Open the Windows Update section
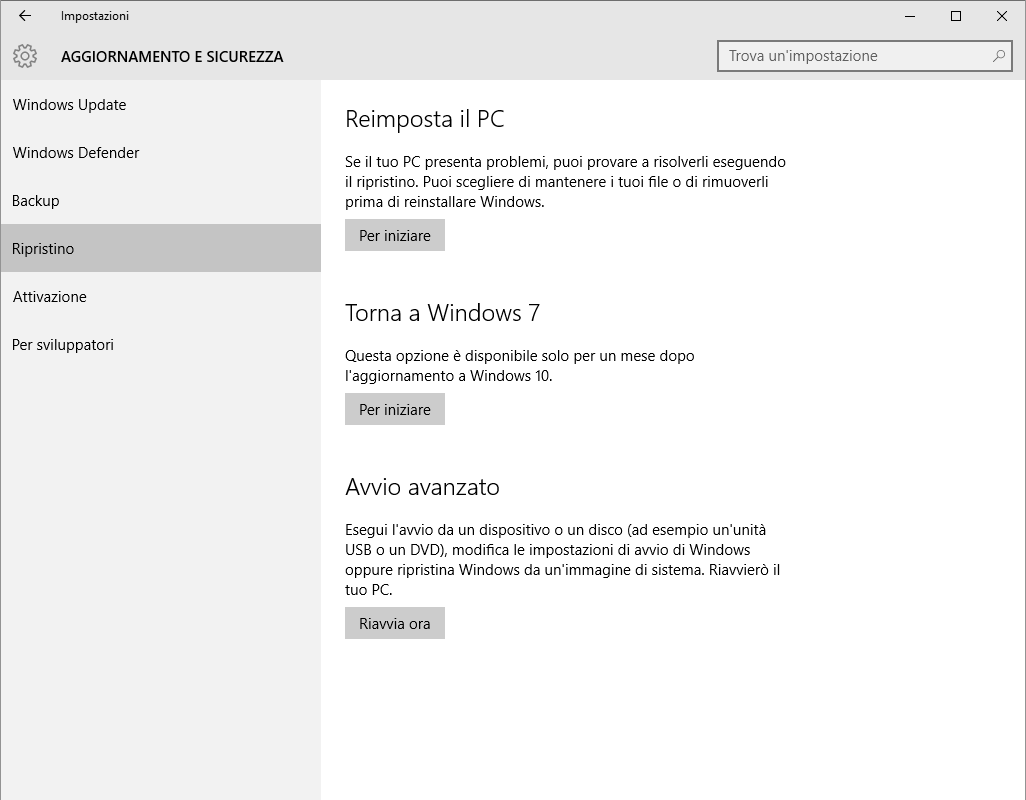 tap(160, 105)
